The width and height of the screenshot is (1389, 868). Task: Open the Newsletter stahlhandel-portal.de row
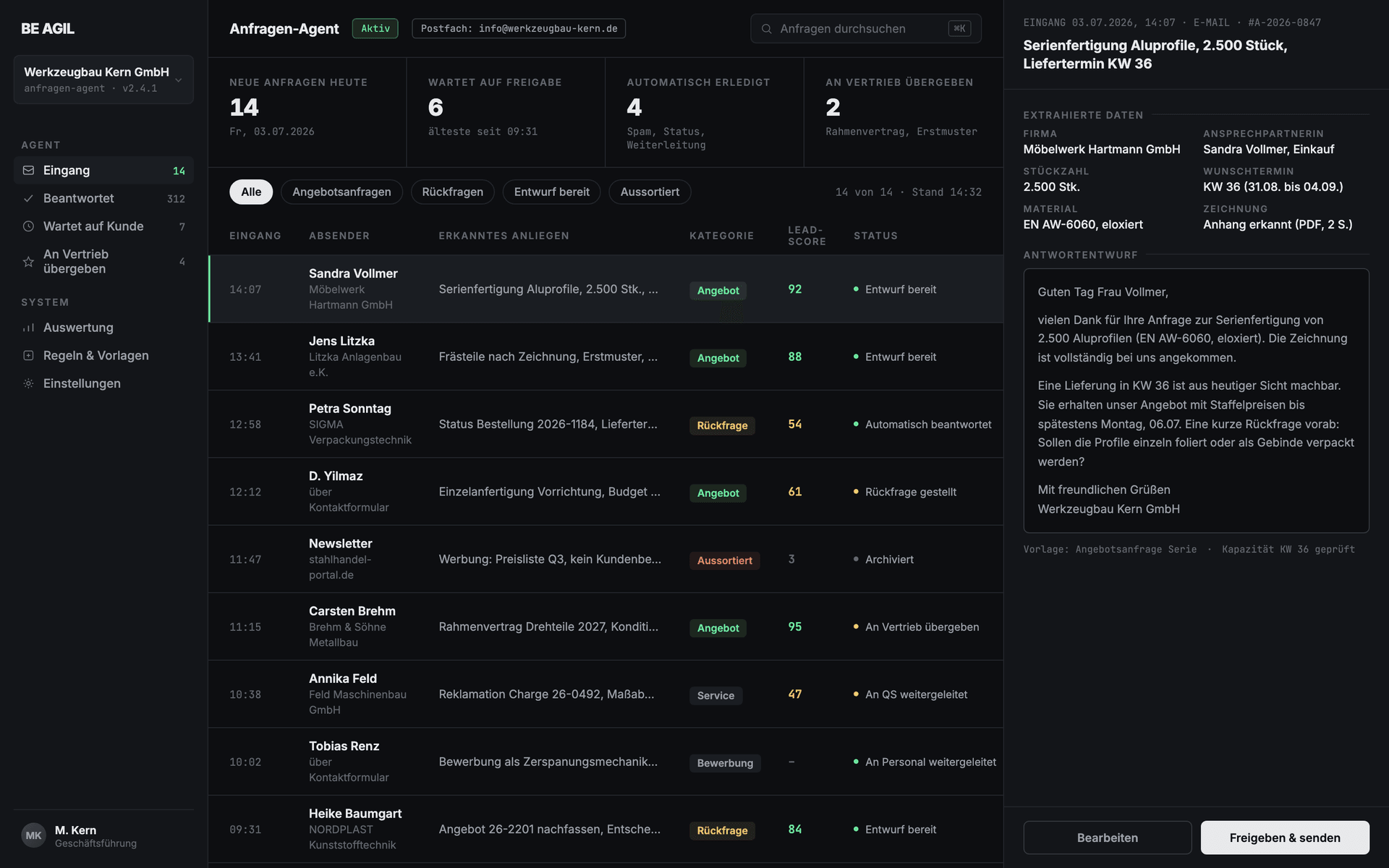(x=606, y=559)
